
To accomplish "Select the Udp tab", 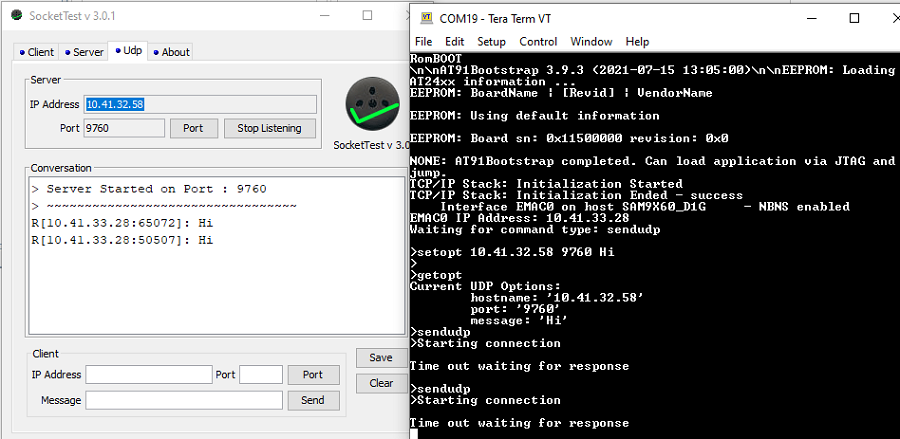I will coord(129,51).
